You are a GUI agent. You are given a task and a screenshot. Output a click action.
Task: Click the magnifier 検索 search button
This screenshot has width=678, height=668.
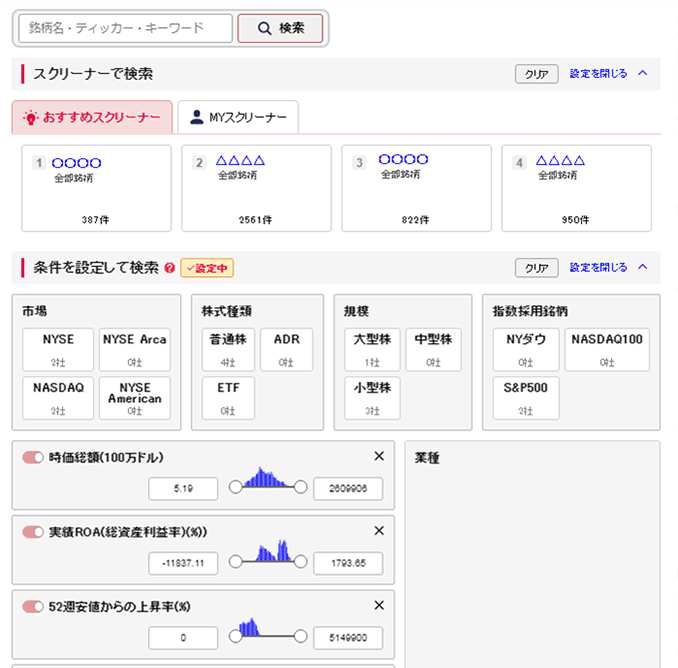(x=280, y=29)
